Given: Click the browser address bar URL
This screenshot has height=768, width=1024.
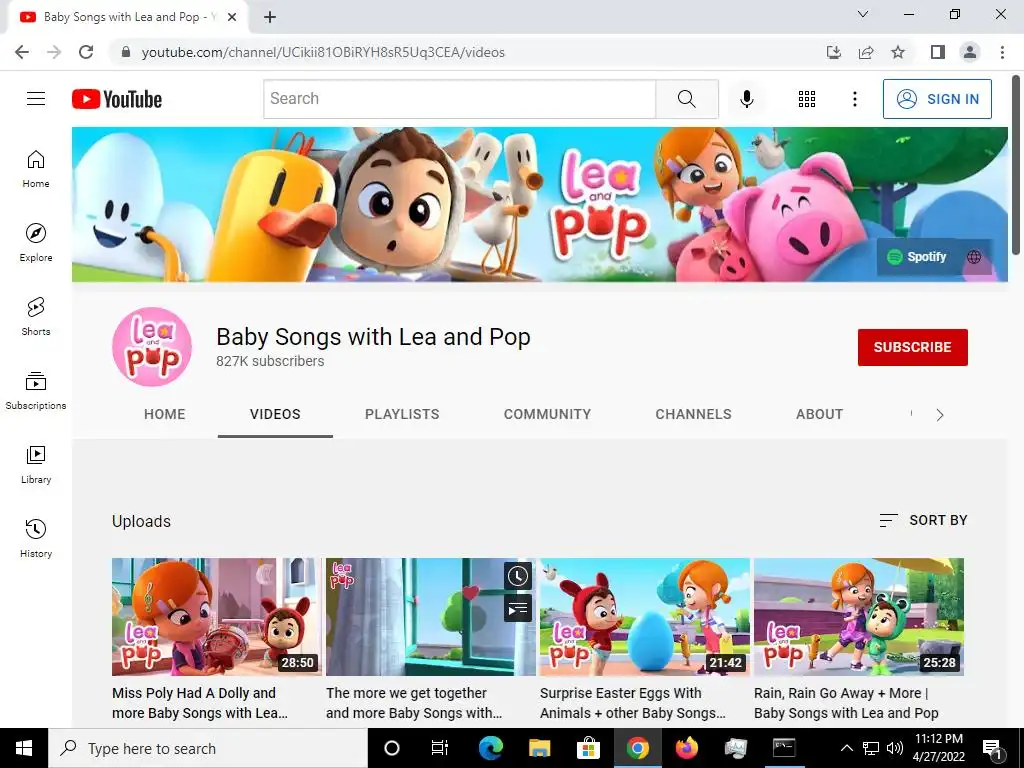Looking at the screenshot, I should 323,52.
